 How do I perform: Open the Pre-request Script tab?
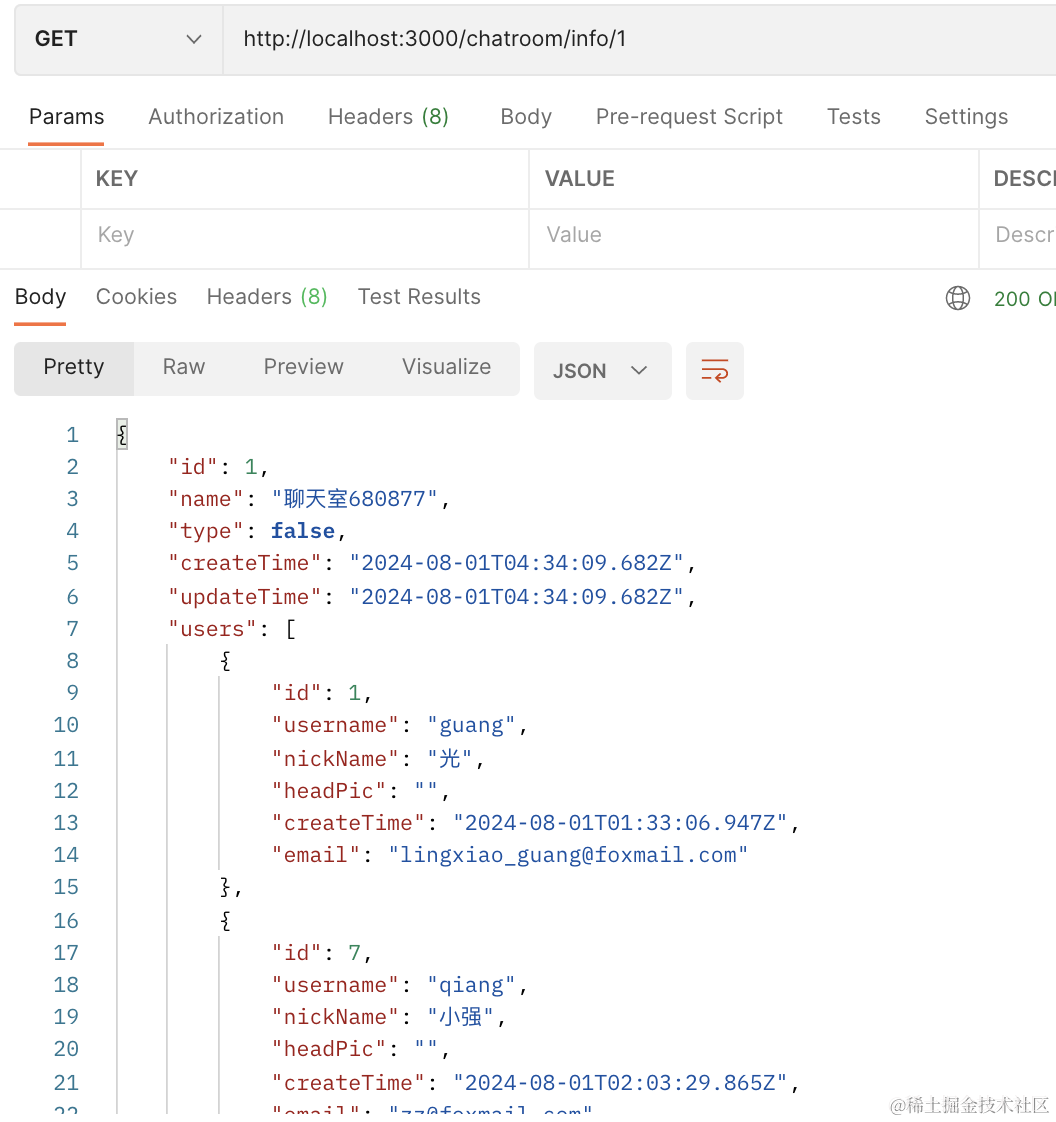(689, 117)
